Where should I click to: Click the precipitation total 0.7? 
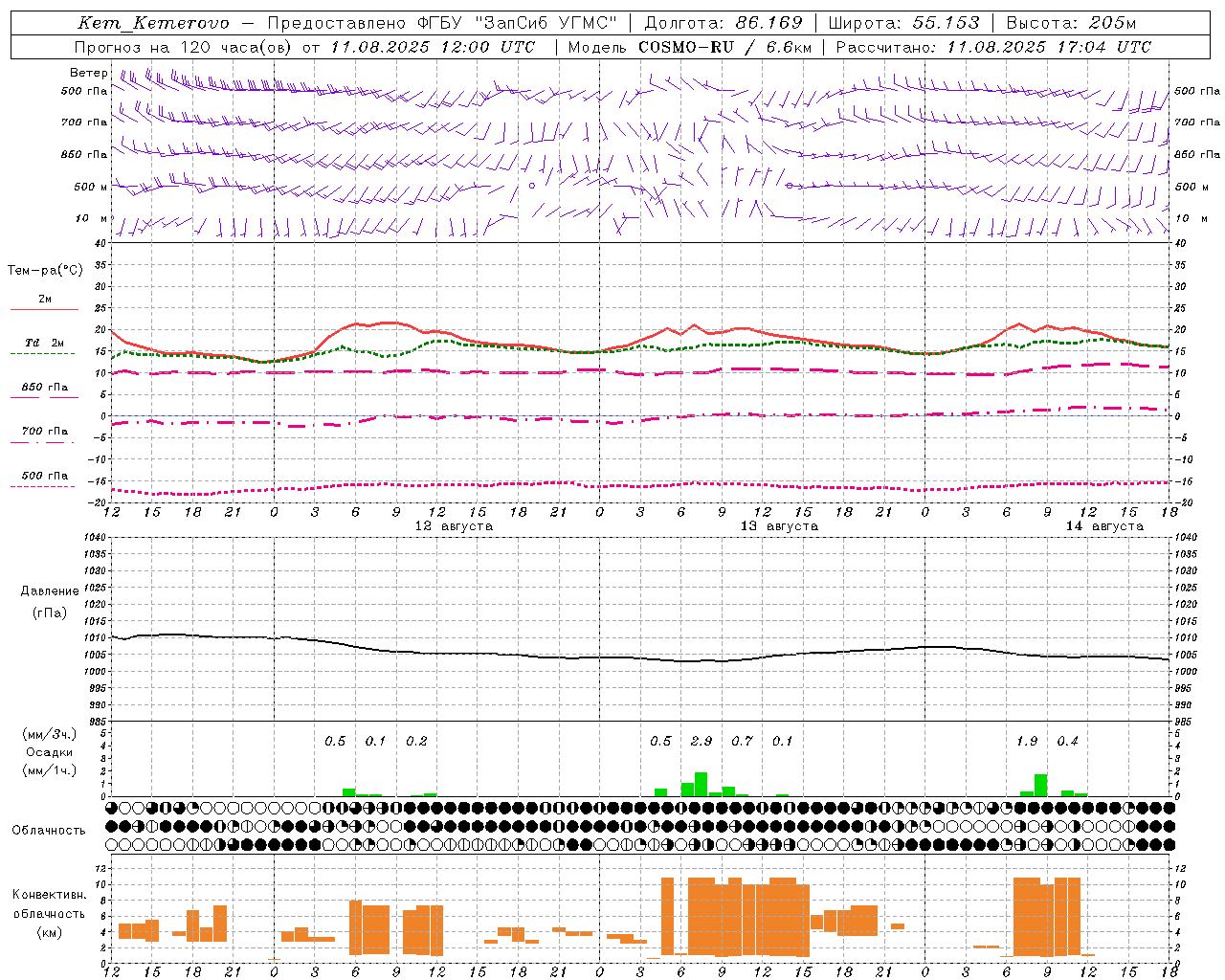pos(742,742)
